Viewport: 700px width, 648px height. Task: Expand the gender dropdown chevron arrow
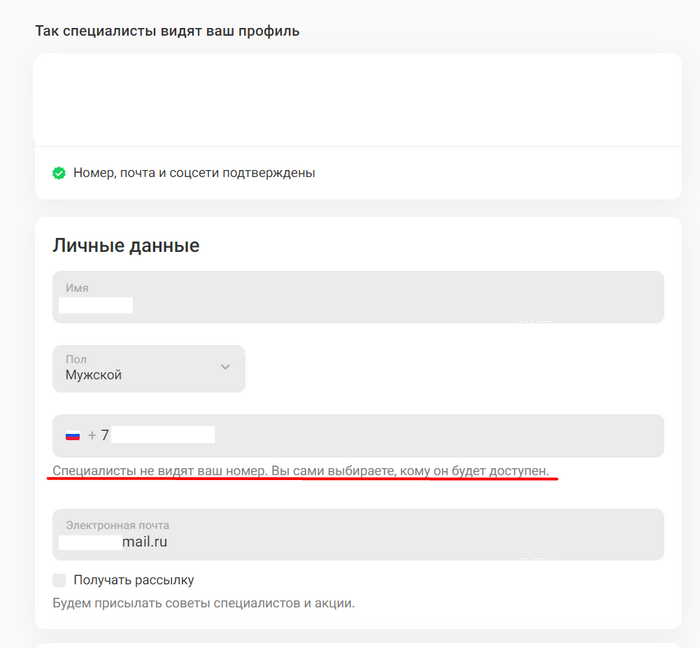pyautogui.click(x=225, y=367)
